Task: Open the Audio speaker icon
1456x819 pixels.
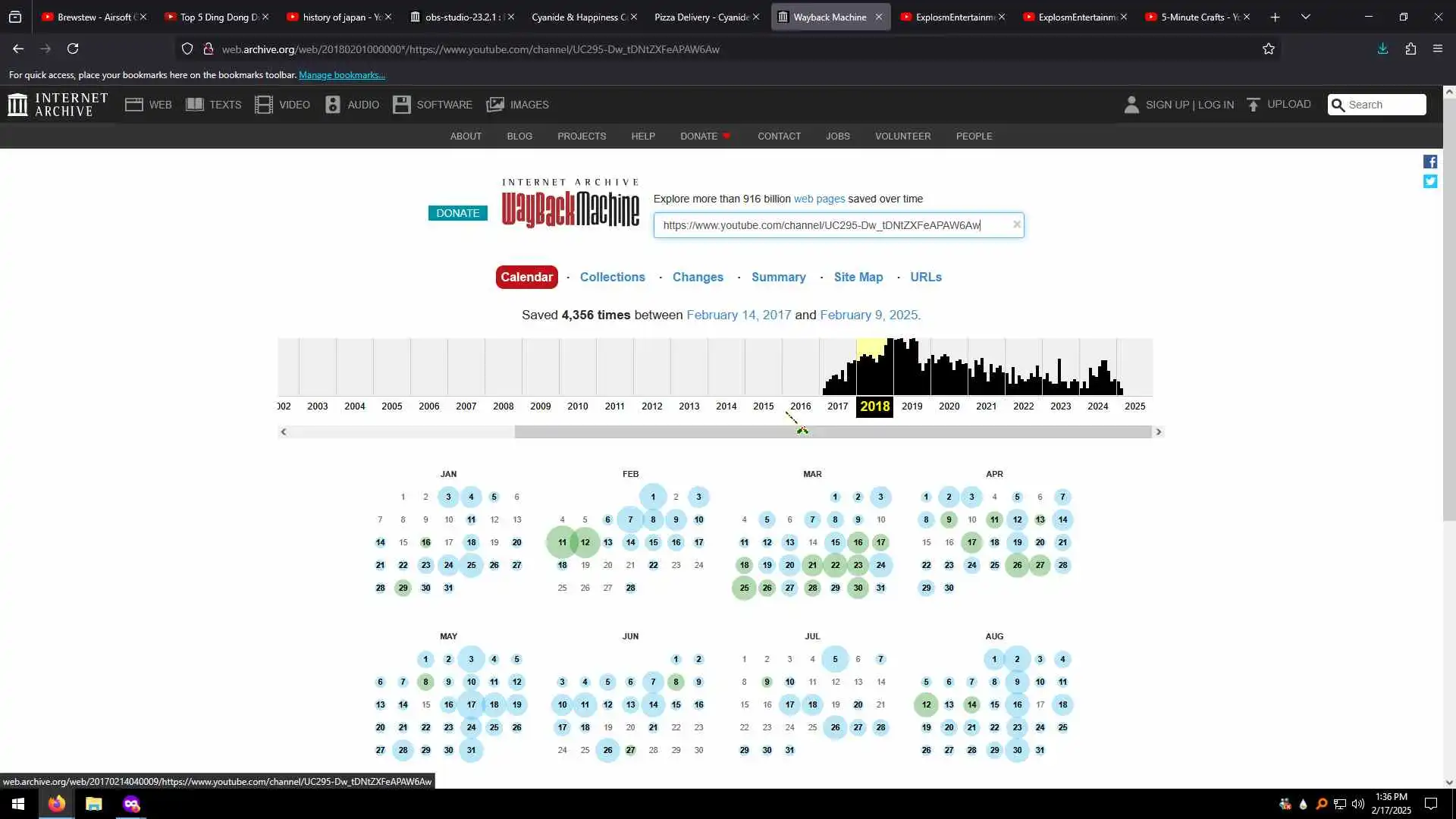Action: tap(333, 105)
